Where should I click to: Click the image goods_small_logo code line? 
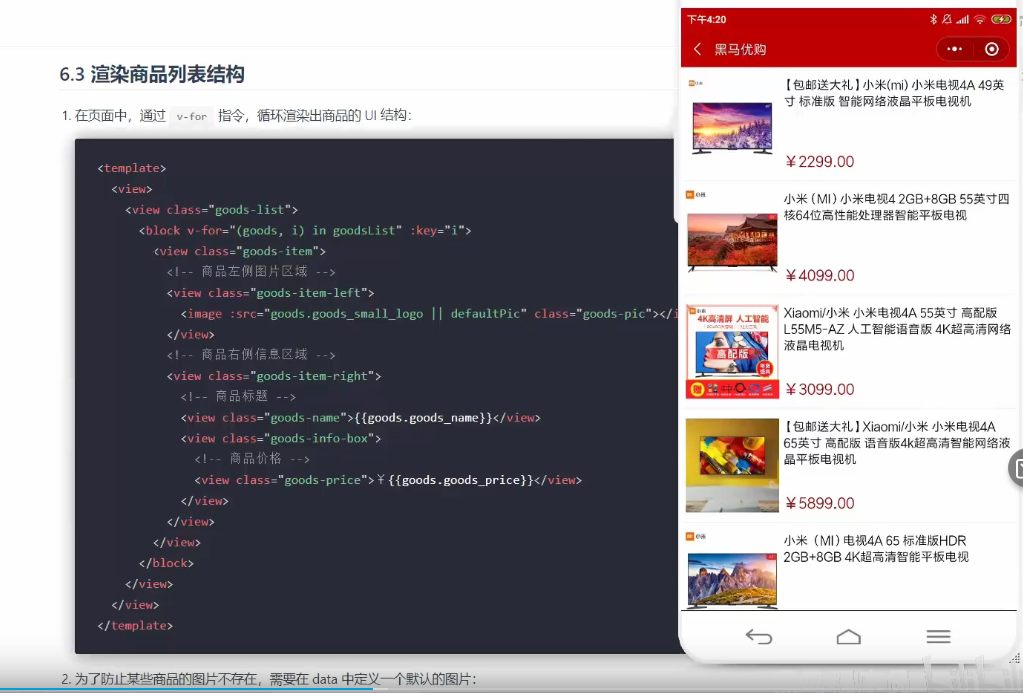(427, 314)
